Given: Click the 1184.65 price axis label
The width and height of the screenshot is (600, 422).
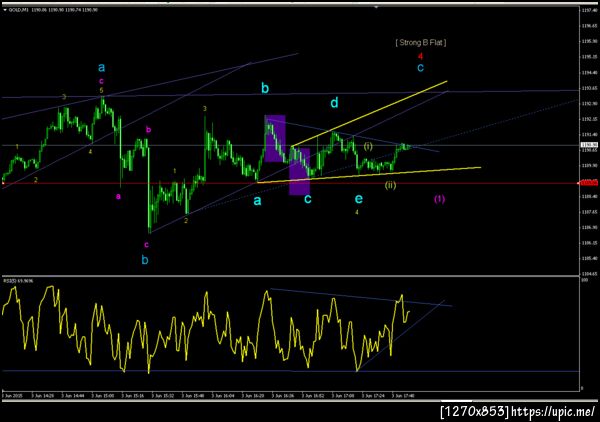Looking at the screenshot, I should click(x=589, y=274).
